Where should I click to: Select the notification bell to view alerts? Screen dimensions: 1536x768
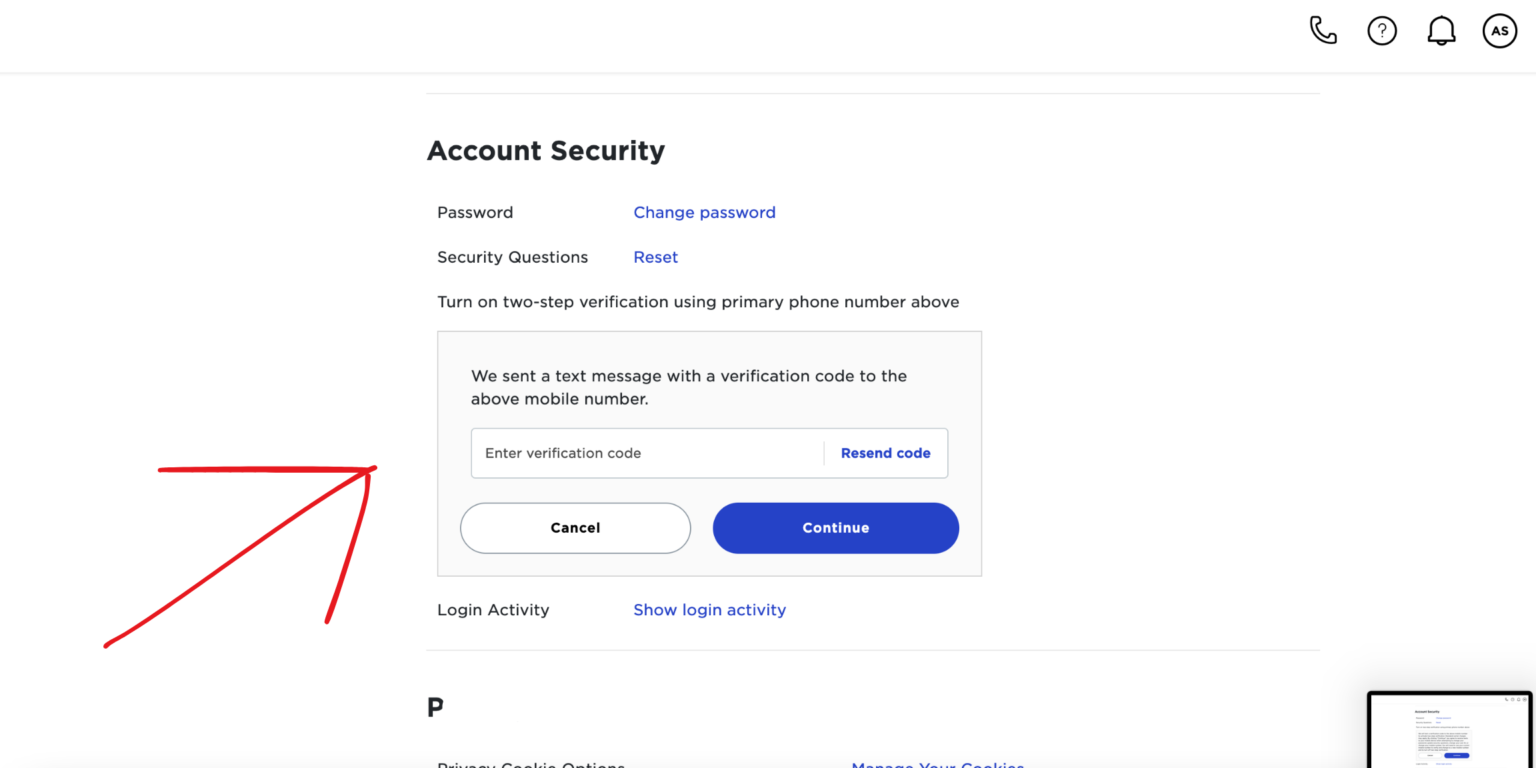(x=1441, y=30)
